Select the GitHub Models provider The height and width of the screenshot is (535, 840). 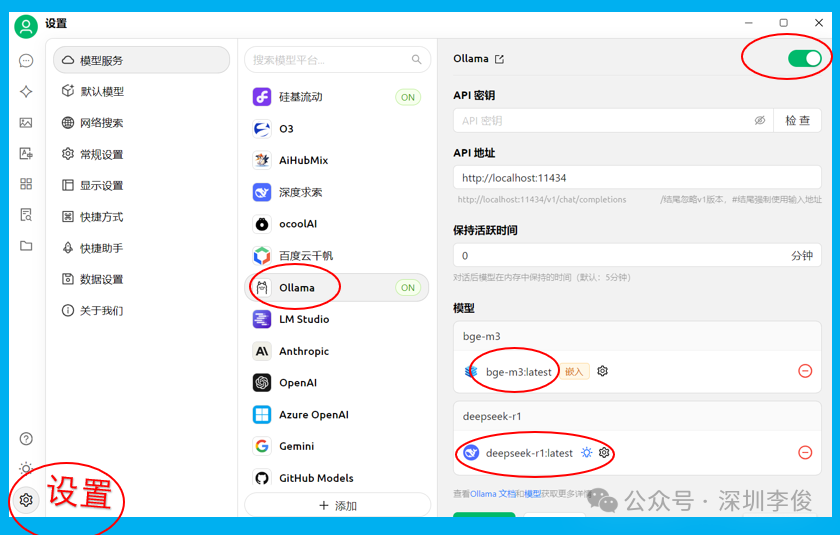click(337, 478)
